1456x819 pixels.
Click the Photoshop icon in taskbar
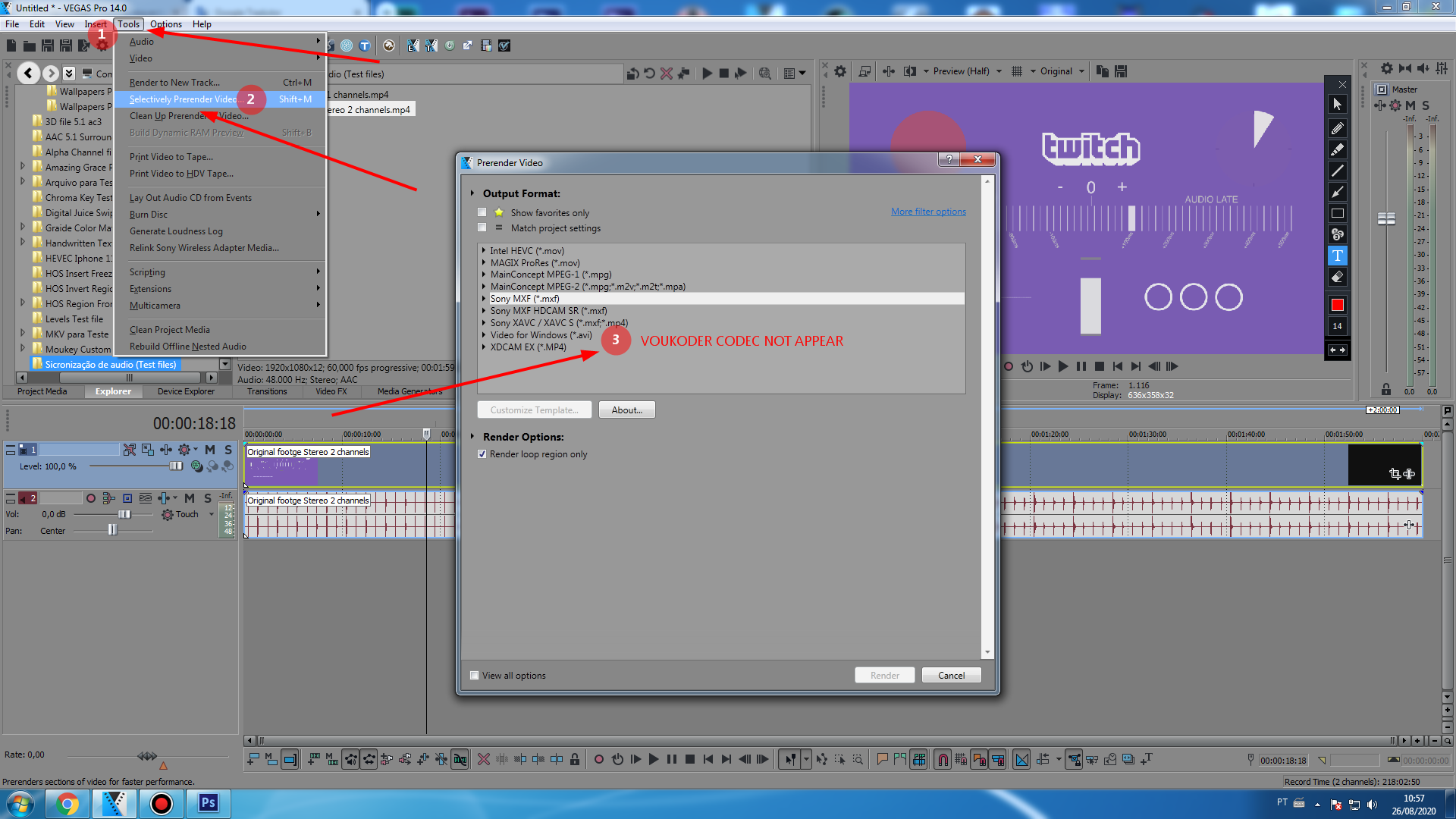208,803
